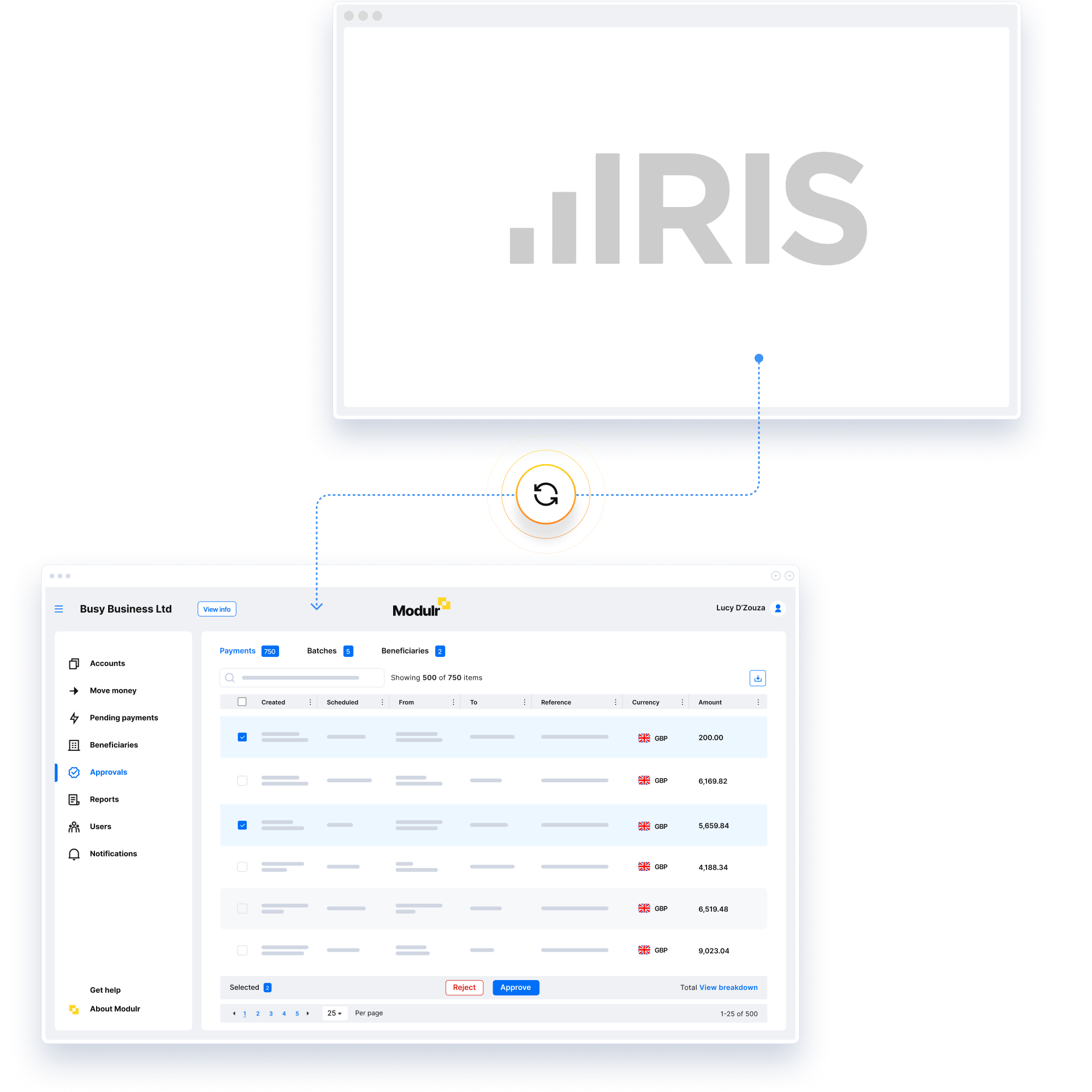Click Lucy D'Zouza profile avatar icon

pyautogui.click(x=778, y=608)
